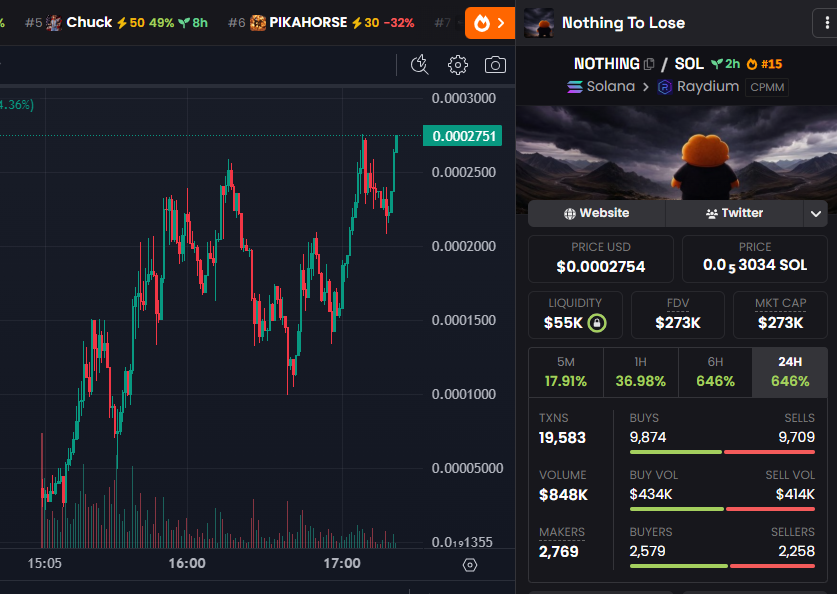
Task: Click the SELLS count 9,709
Action: point(796,437)
